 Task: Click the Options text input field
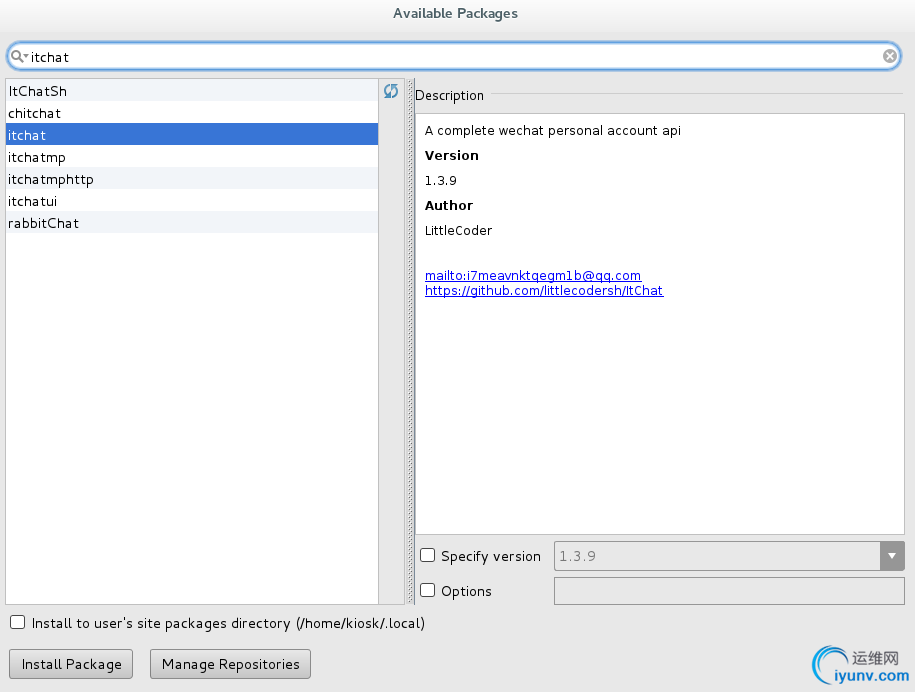pos(729,591)
